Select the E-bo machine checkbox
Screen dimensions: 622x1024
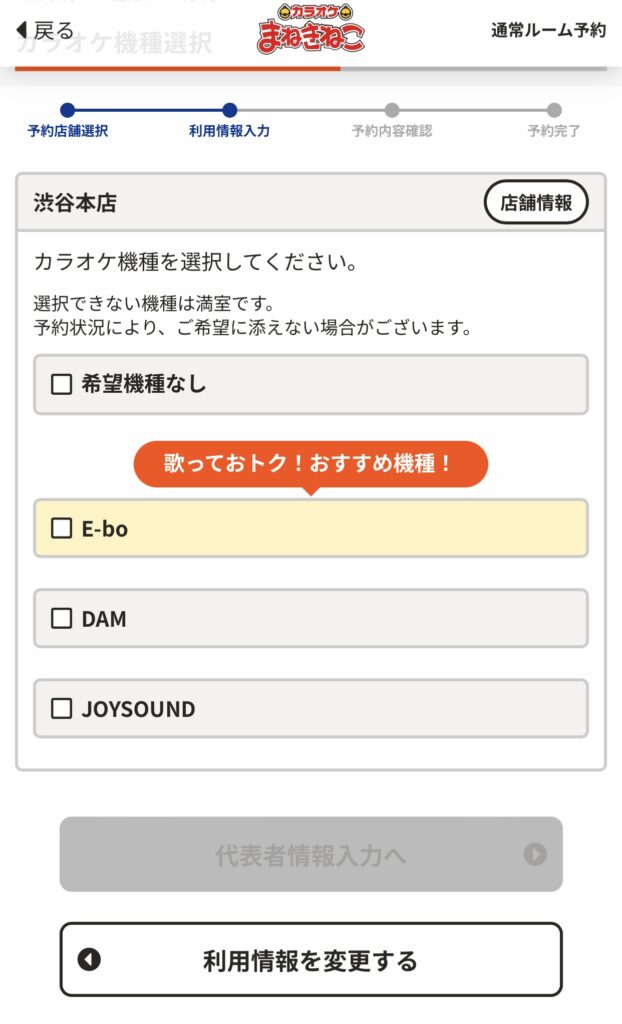pos(62,528)
